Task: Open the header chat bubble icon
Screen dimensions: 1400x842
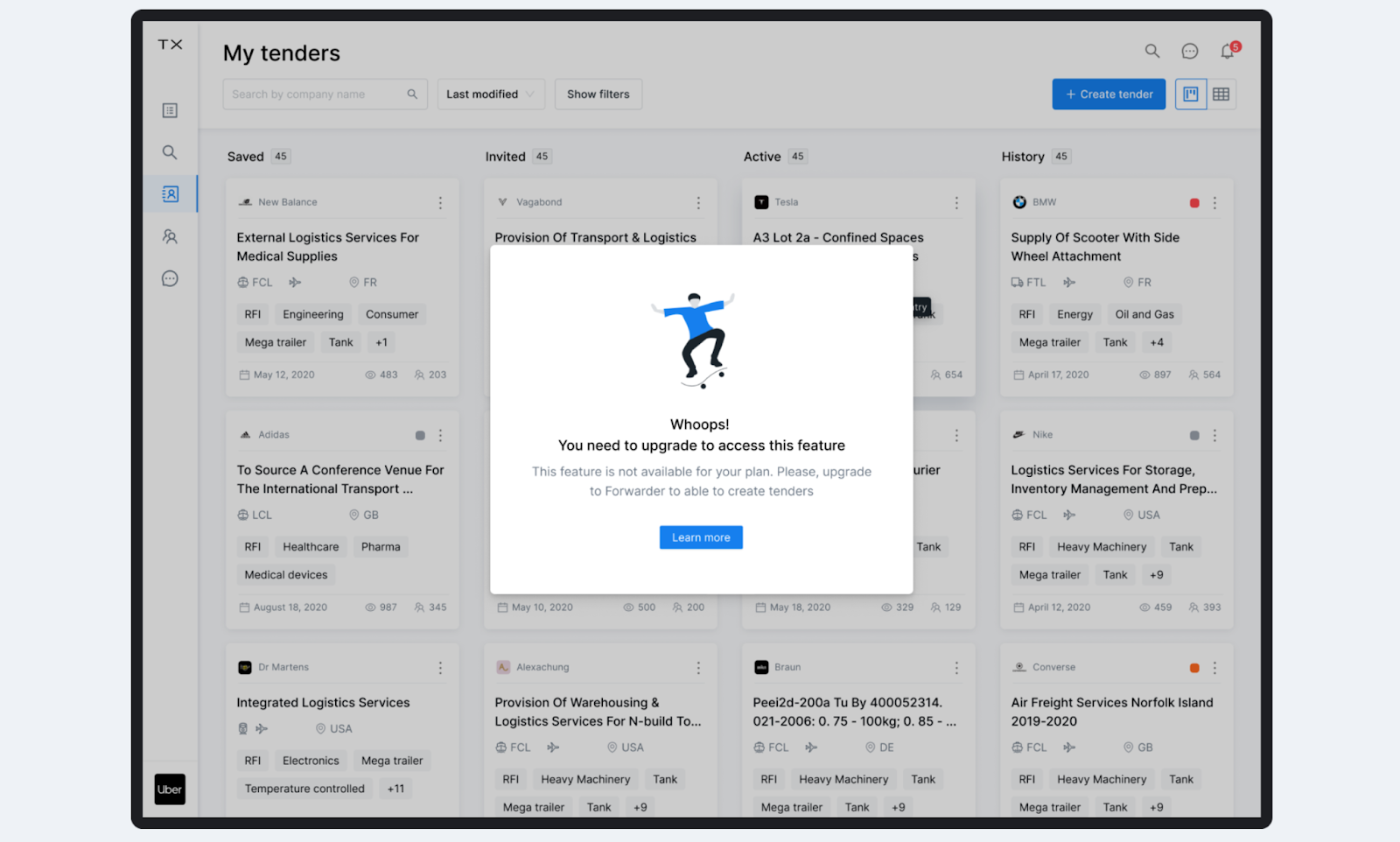Action: click(1190, 52)
